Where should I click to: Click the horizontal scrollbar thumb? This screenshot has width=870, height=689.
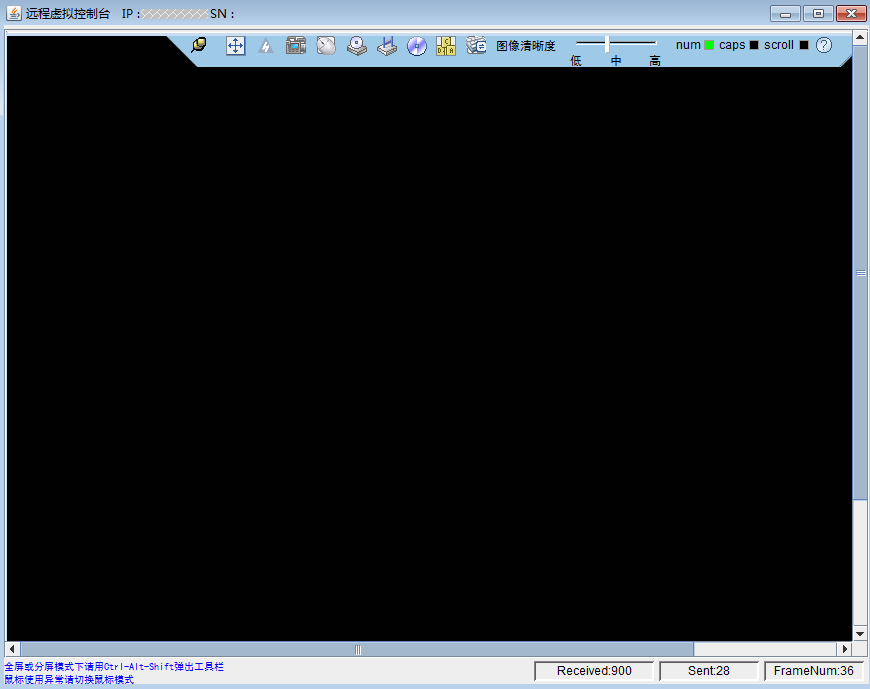point(358,649)
